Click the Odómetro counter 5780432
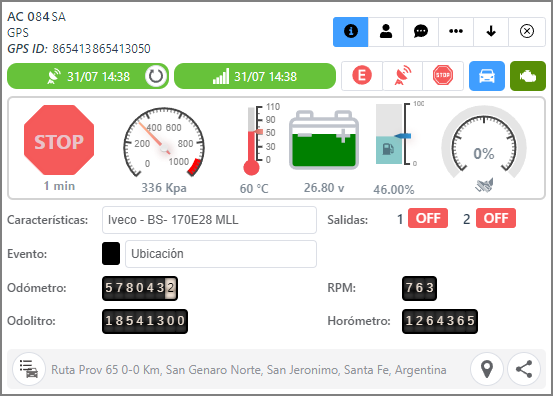Screen dimensions: 553x396 (140, 288)
